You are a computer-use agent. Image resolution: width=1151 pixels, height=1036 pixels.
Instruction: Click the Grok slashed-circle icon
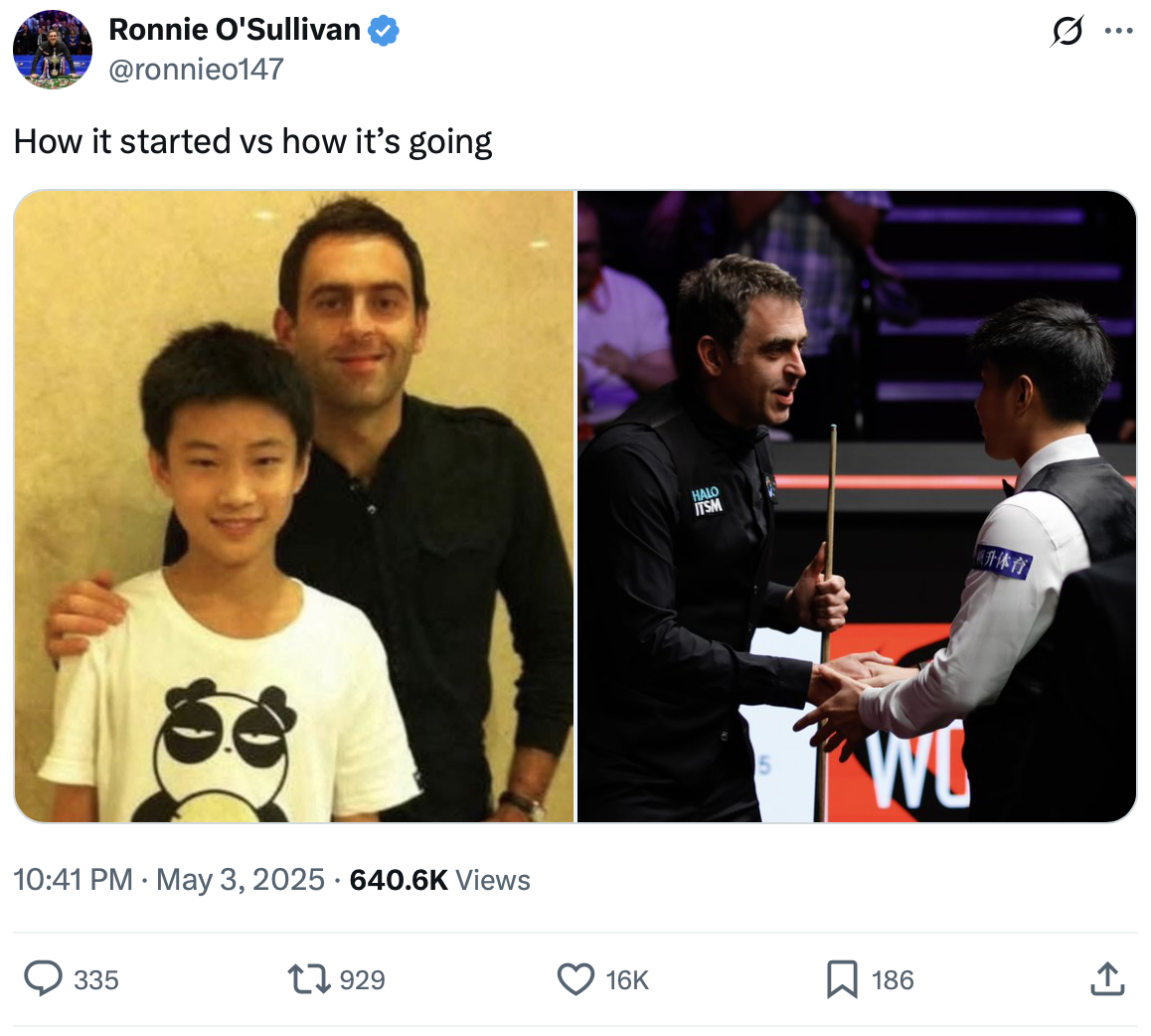click(x=1067, y=31)
